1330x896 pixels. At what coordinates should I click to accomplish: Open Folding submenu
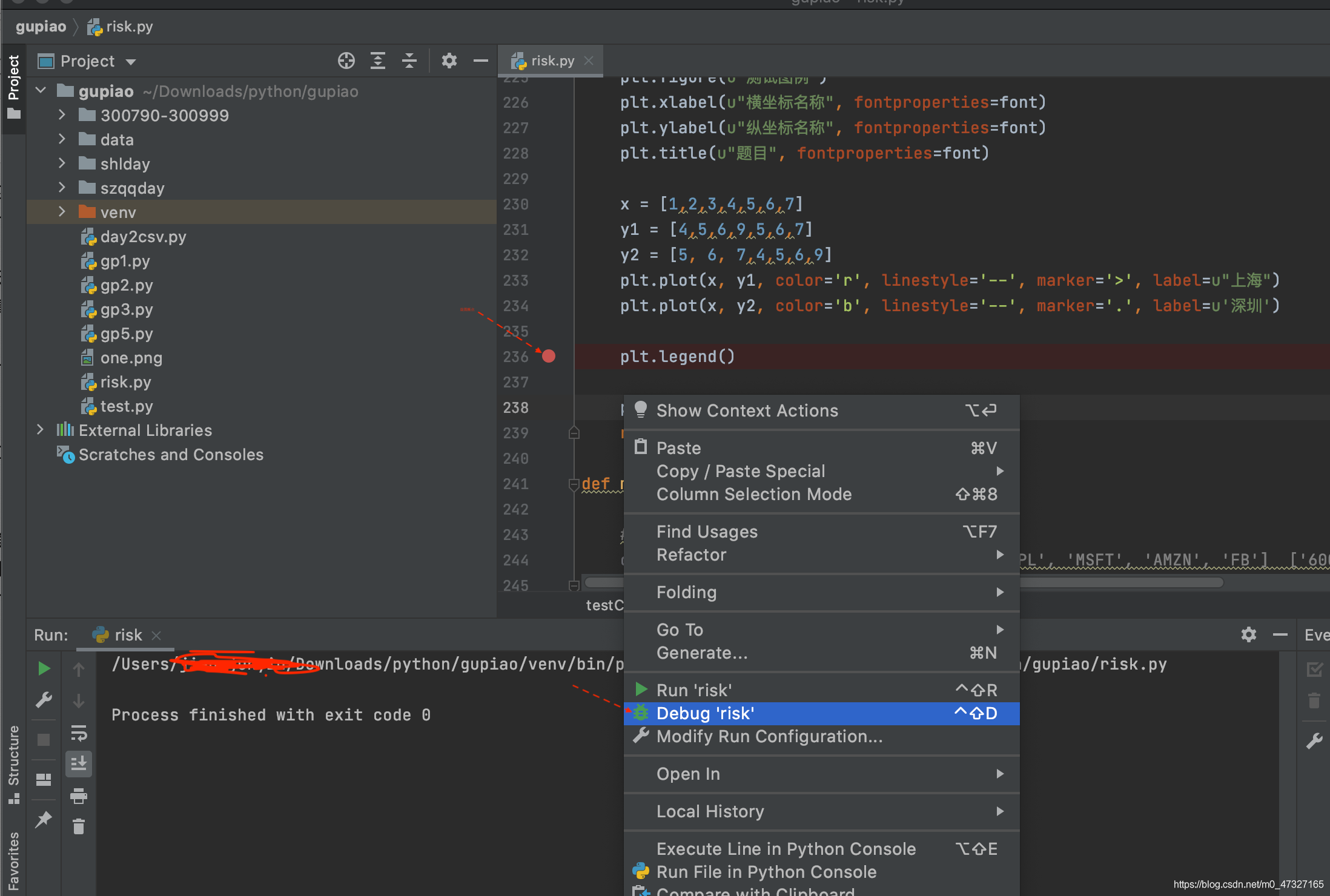point(822,592)
